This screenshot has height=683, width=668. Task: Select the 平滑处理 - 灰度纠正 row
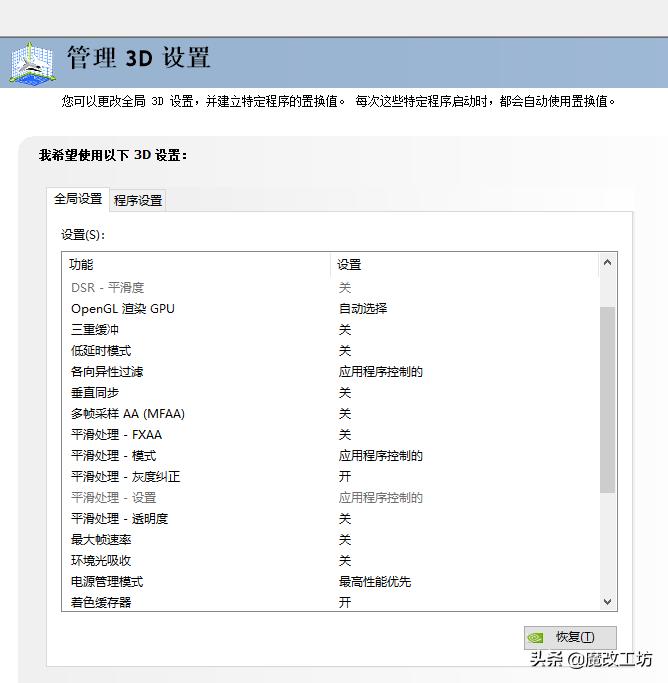point(331,477)
